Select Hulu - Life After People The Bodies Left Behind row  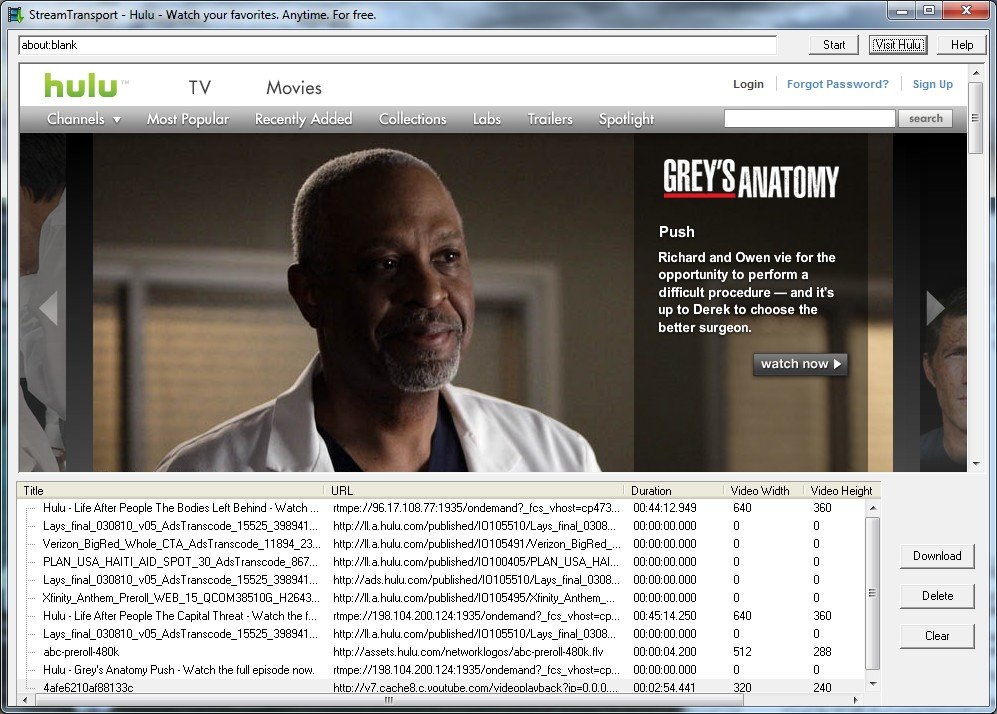tap(441, 508)
